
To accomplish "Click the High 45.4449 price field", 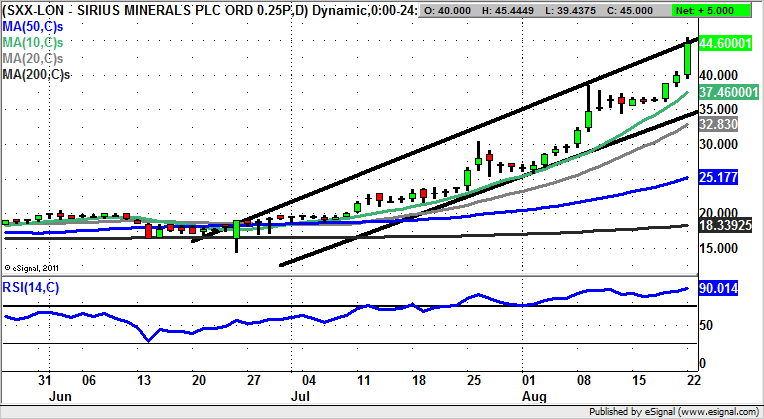I will (512, 11).
